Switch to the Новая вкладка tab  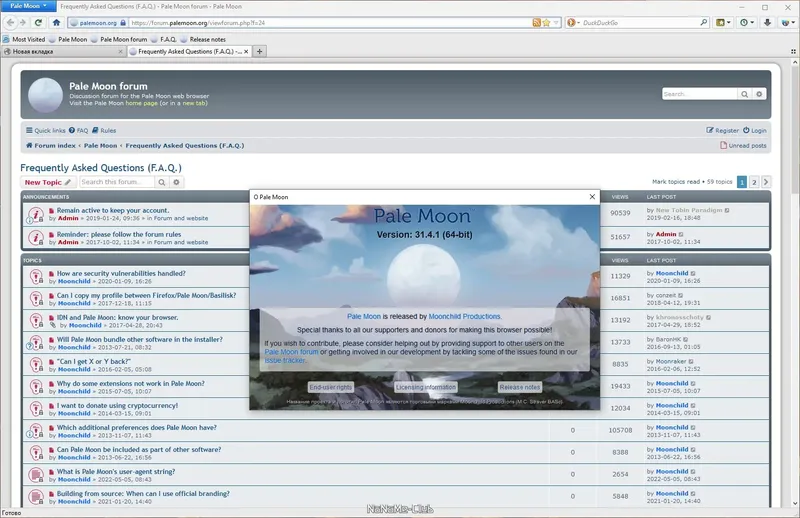coord(62,52)
